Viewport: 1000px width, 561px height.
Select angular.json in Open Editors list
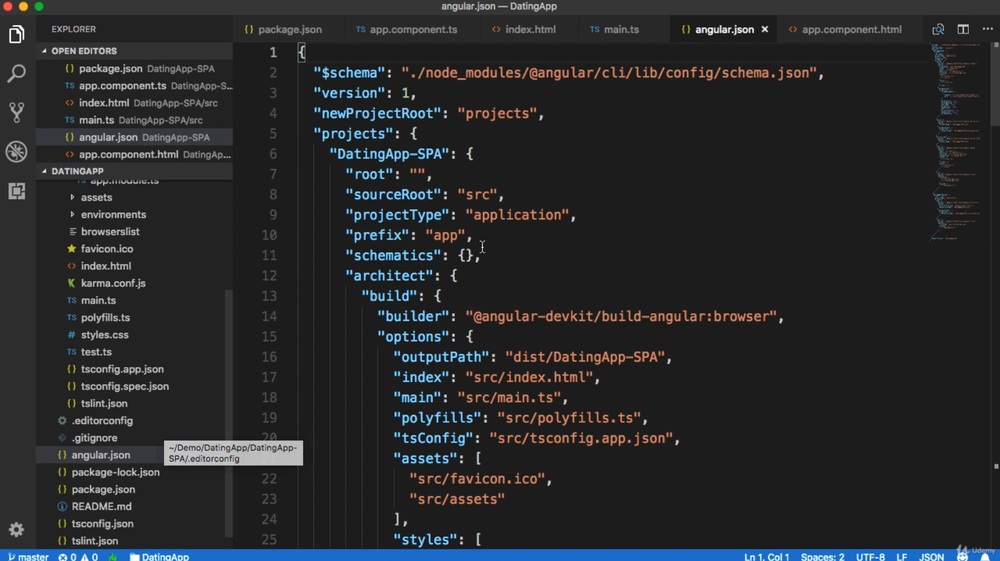(134, 137)
